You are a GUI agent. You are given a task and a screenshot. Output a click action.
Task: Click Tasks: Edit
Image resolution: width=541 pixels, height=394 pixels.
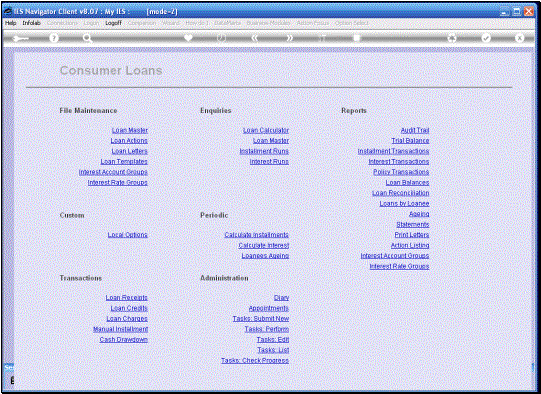[273, 339]
